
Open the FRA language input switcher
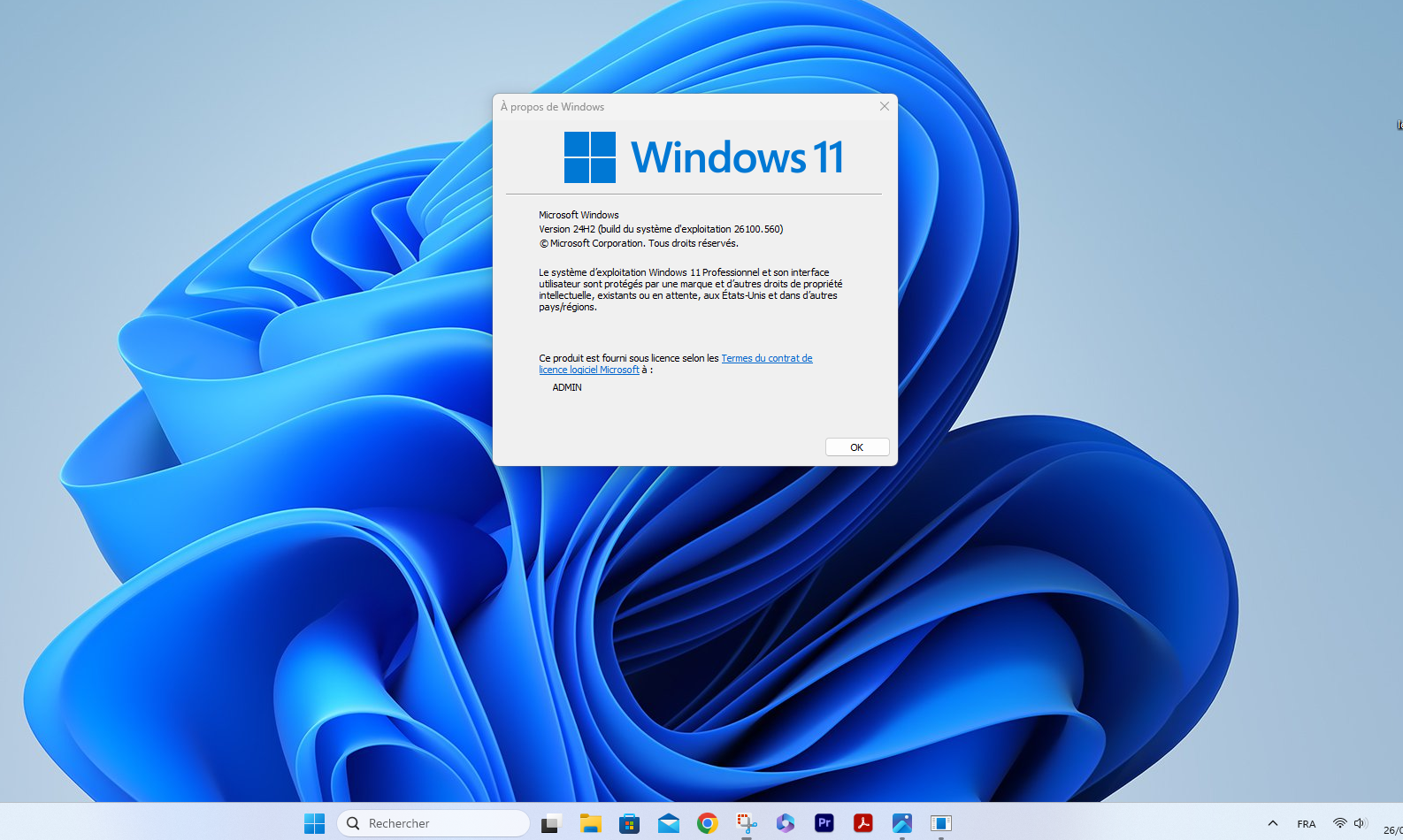[1307, 823]
